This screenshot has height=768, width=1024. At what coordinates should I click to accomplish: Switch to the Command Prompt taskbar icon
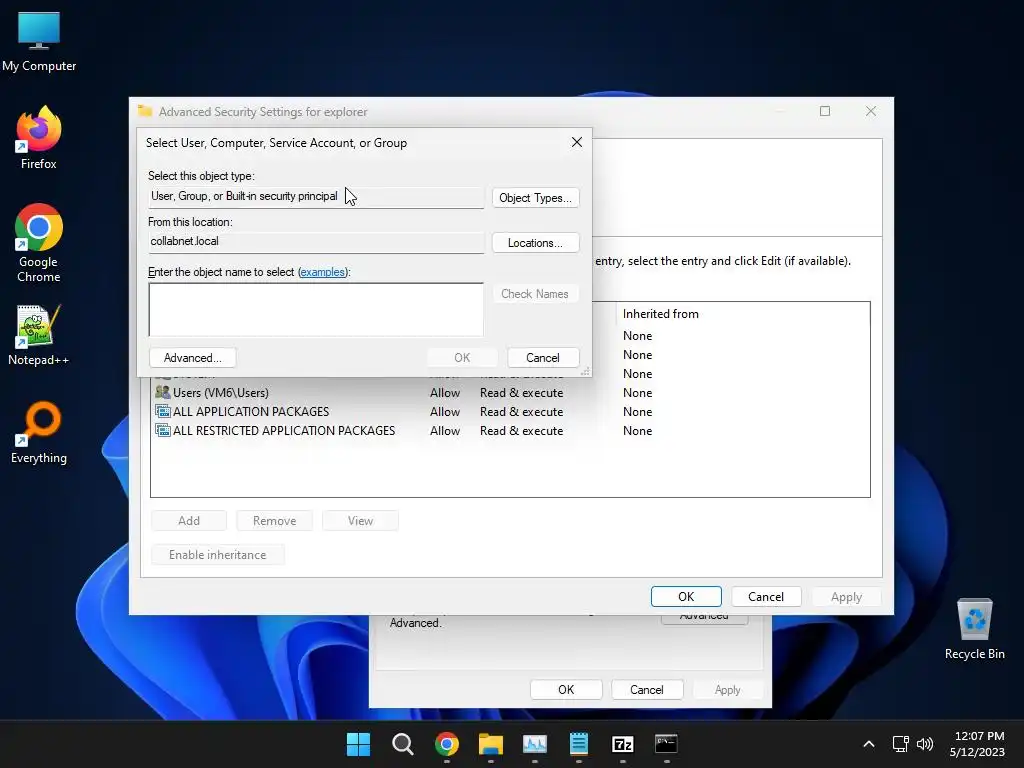[666, 744]
